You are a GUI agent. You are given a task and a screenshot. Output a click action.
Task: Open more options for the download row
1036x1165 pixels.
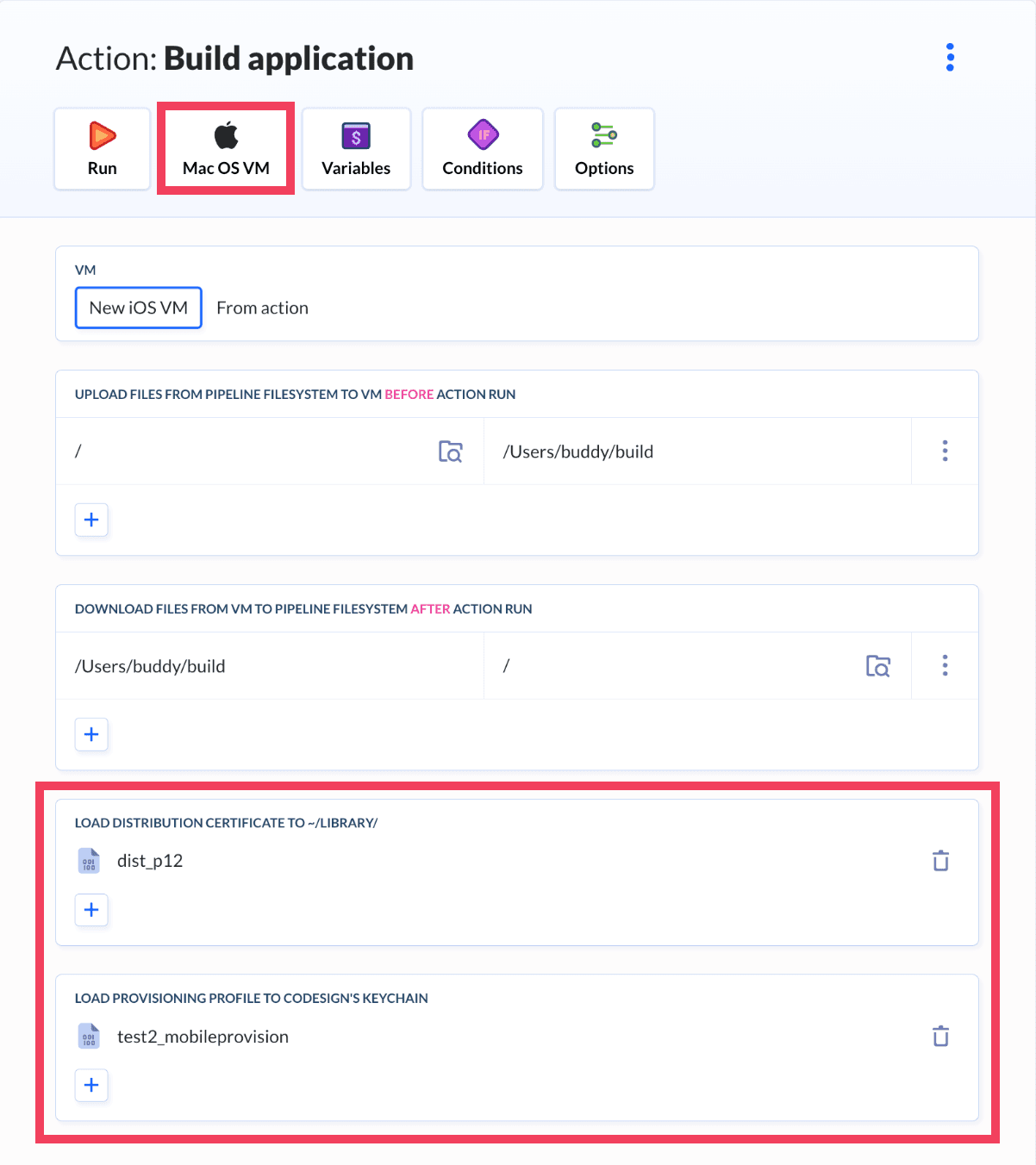click(x=945, y=666)
